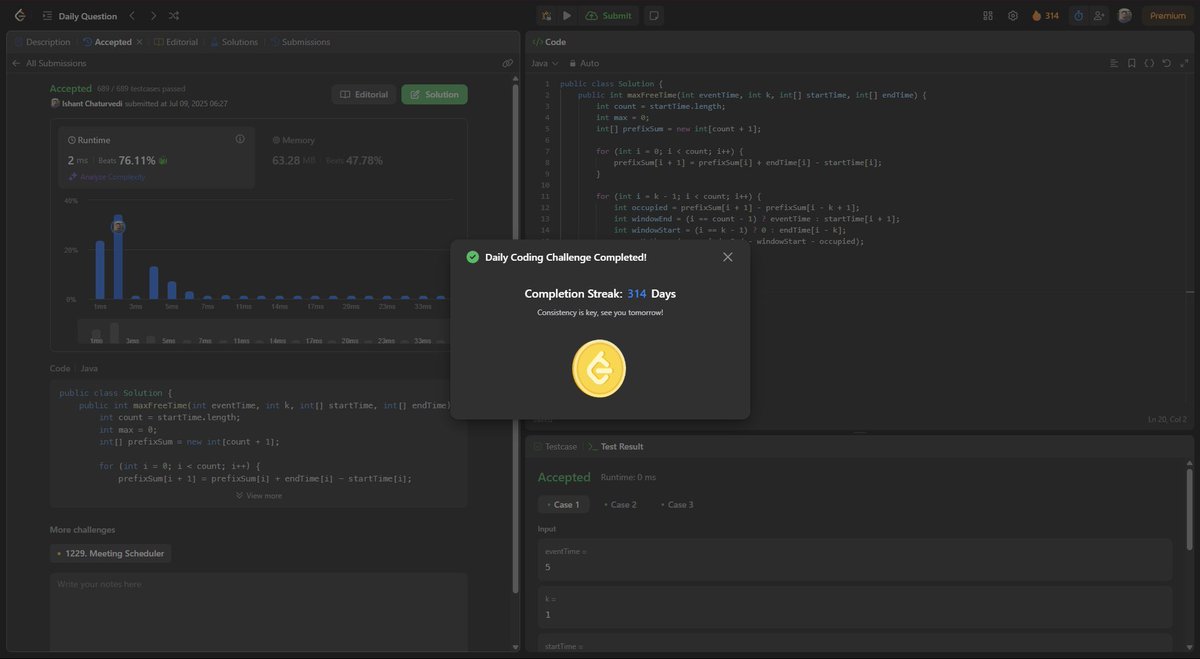Click the tallest runtime histogram bar

pos(118,257)
